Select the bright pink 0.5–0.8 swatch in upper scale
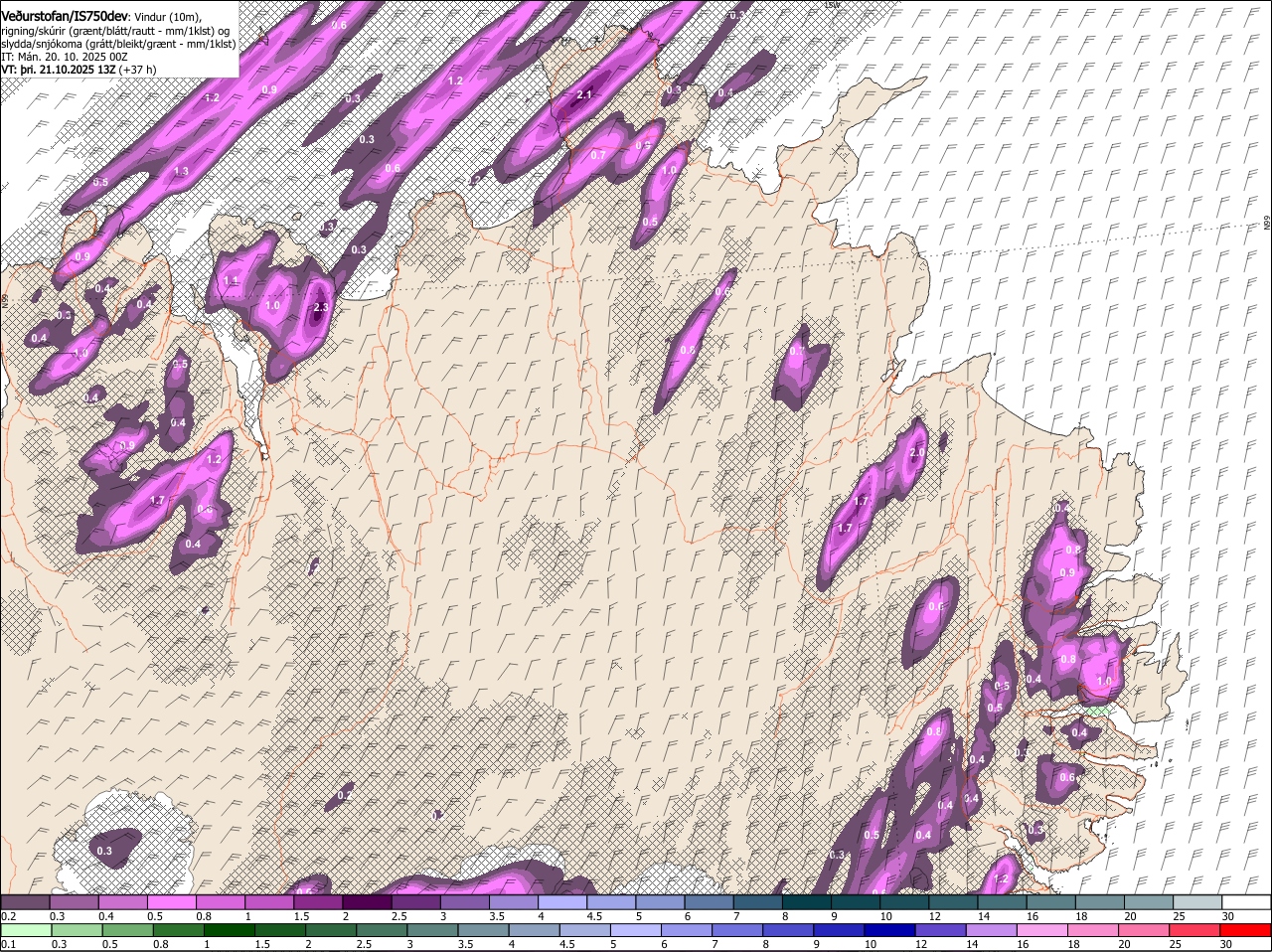 click(x=171, y=902)
